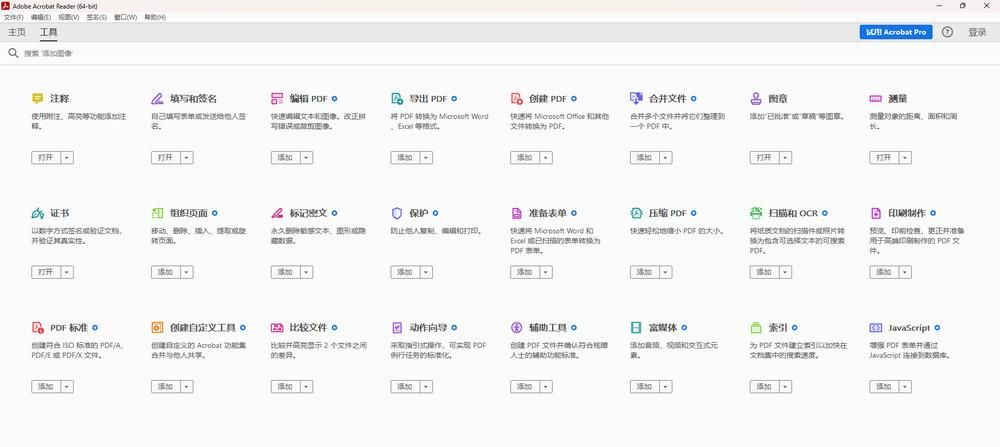The height and width of the screenshot is (447, 1000).
Task: Open the dropdown arrow under 标记密文
Action: point(307,272)
